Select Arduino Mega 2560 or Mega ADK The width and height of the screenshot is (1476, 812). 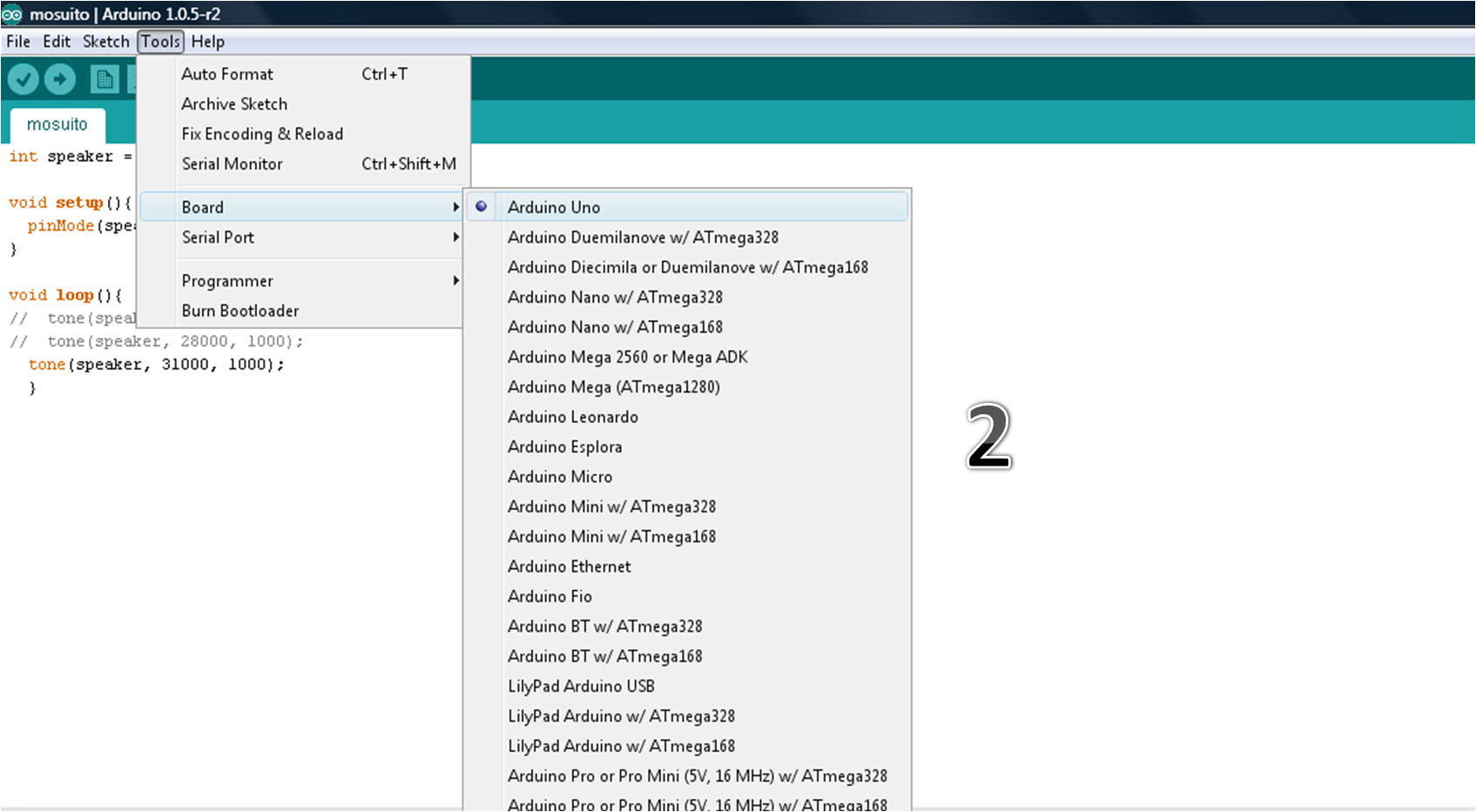point(688,357)
